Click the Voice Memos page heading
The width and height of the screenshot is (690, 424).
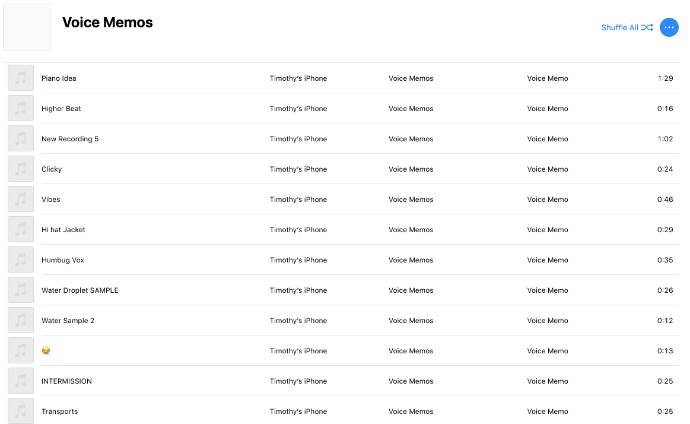click(x=107, y=22)
